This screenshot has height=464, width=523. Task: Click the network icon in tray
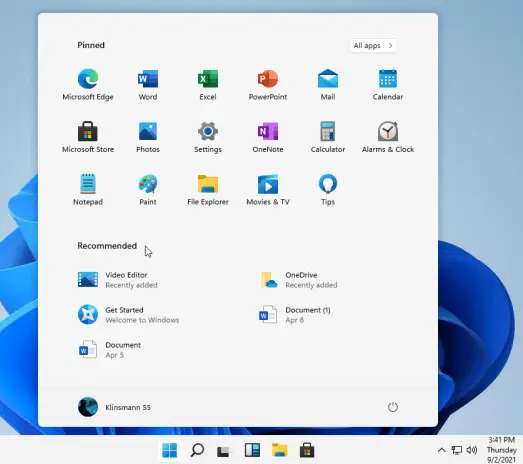[457, 450]
